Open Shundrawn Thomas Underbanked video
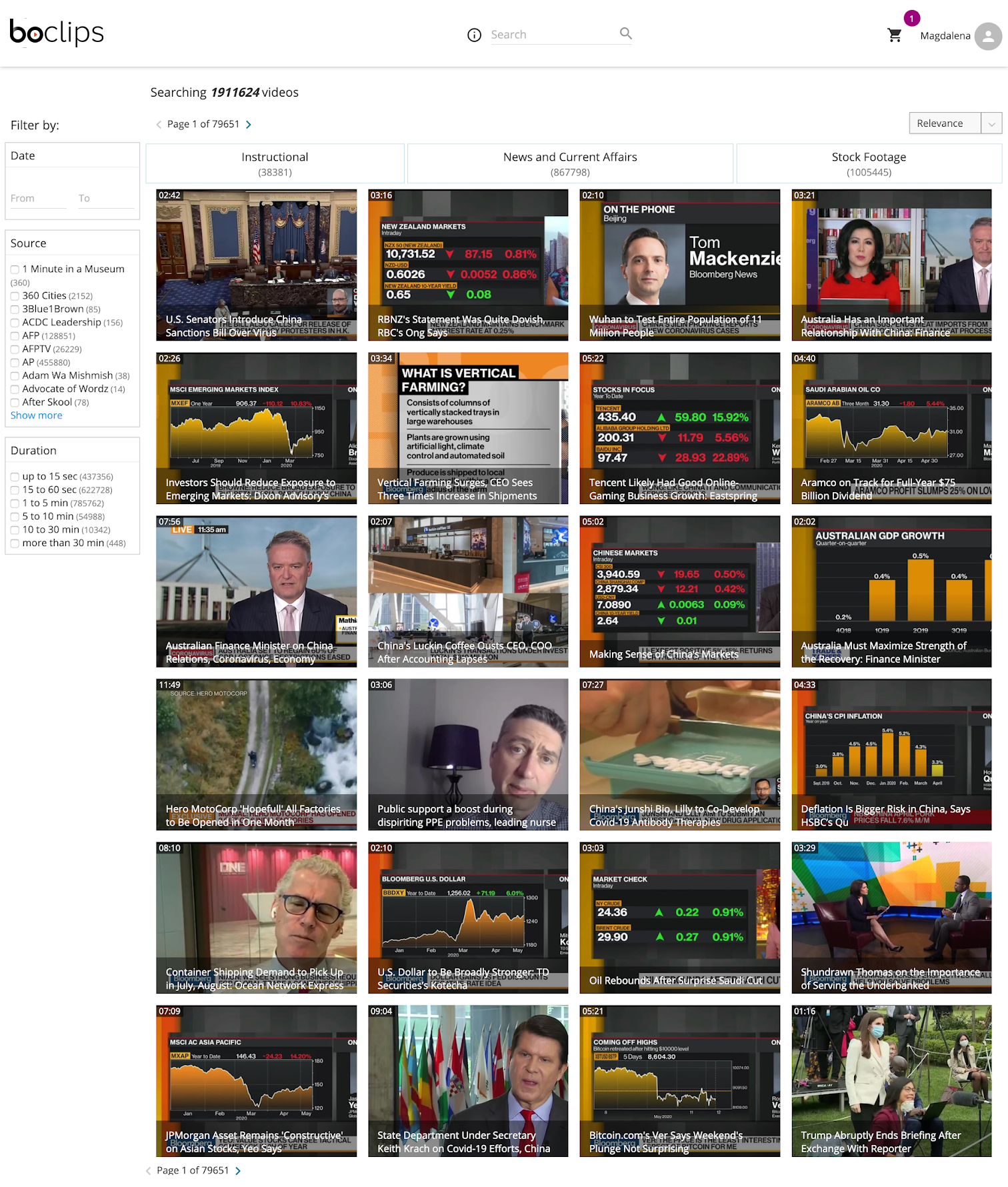This screenshot has height=1187, width=1008. point(891,918)
